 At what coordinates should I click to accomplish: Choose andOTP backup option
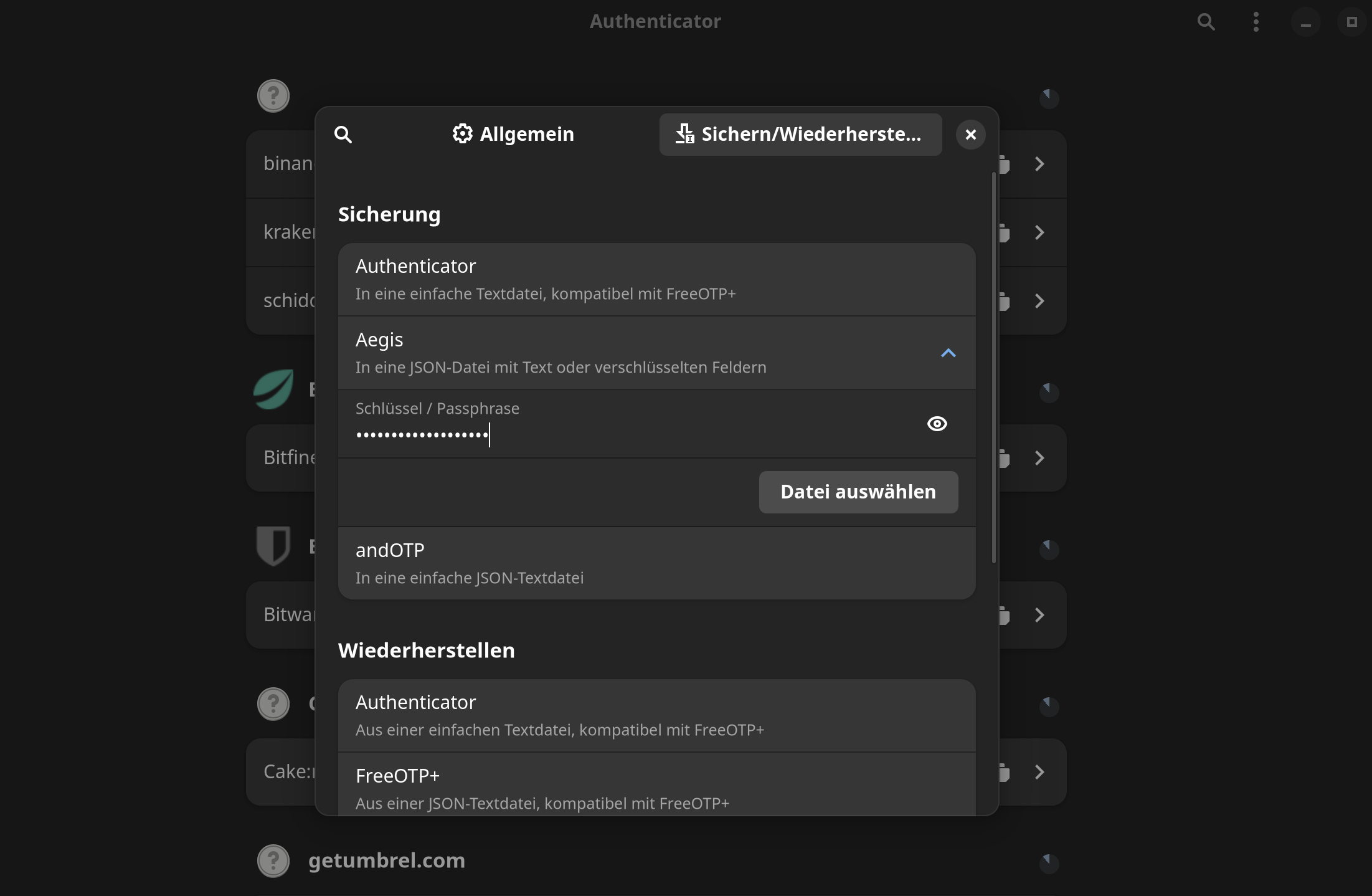[656, 563]
